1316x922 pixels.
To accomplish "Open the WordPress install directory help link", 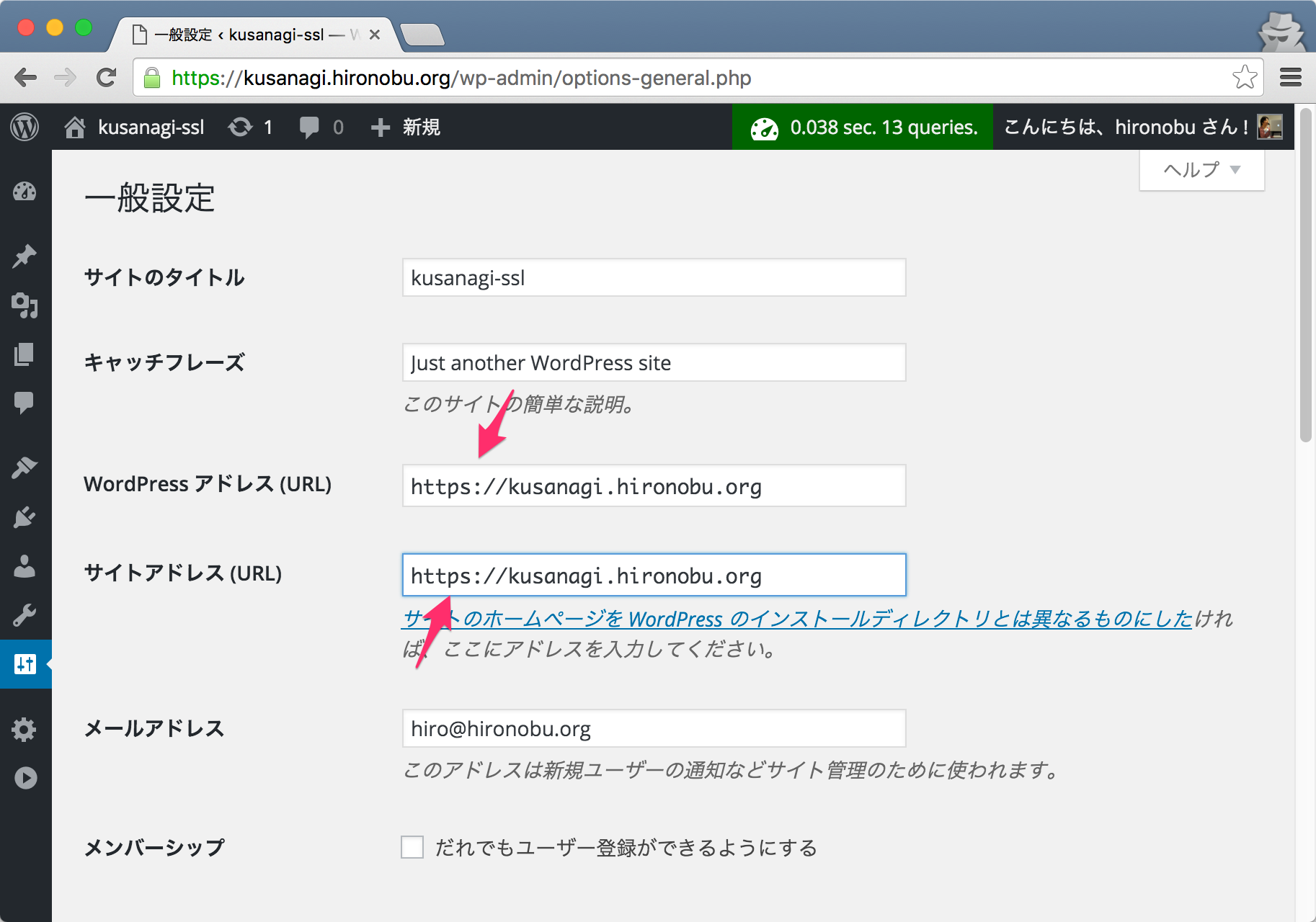I will pyautogui.click(x=797, y=619).
